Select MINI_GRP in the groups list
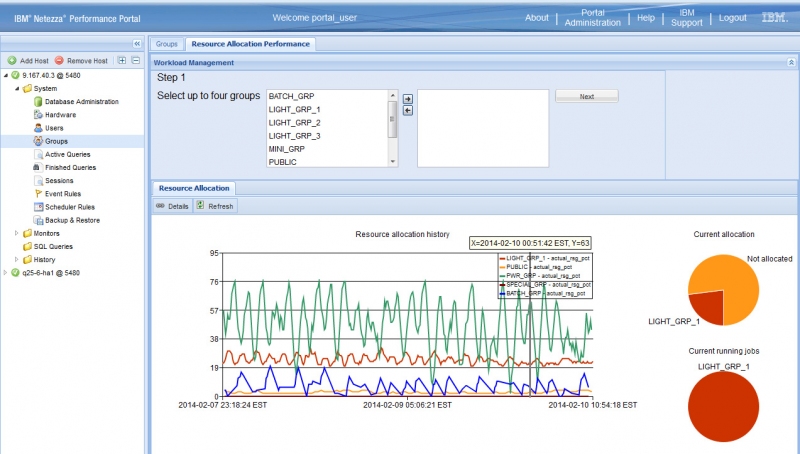The width and height of the screenshot is (800, 454). click(x=327, y=149)
